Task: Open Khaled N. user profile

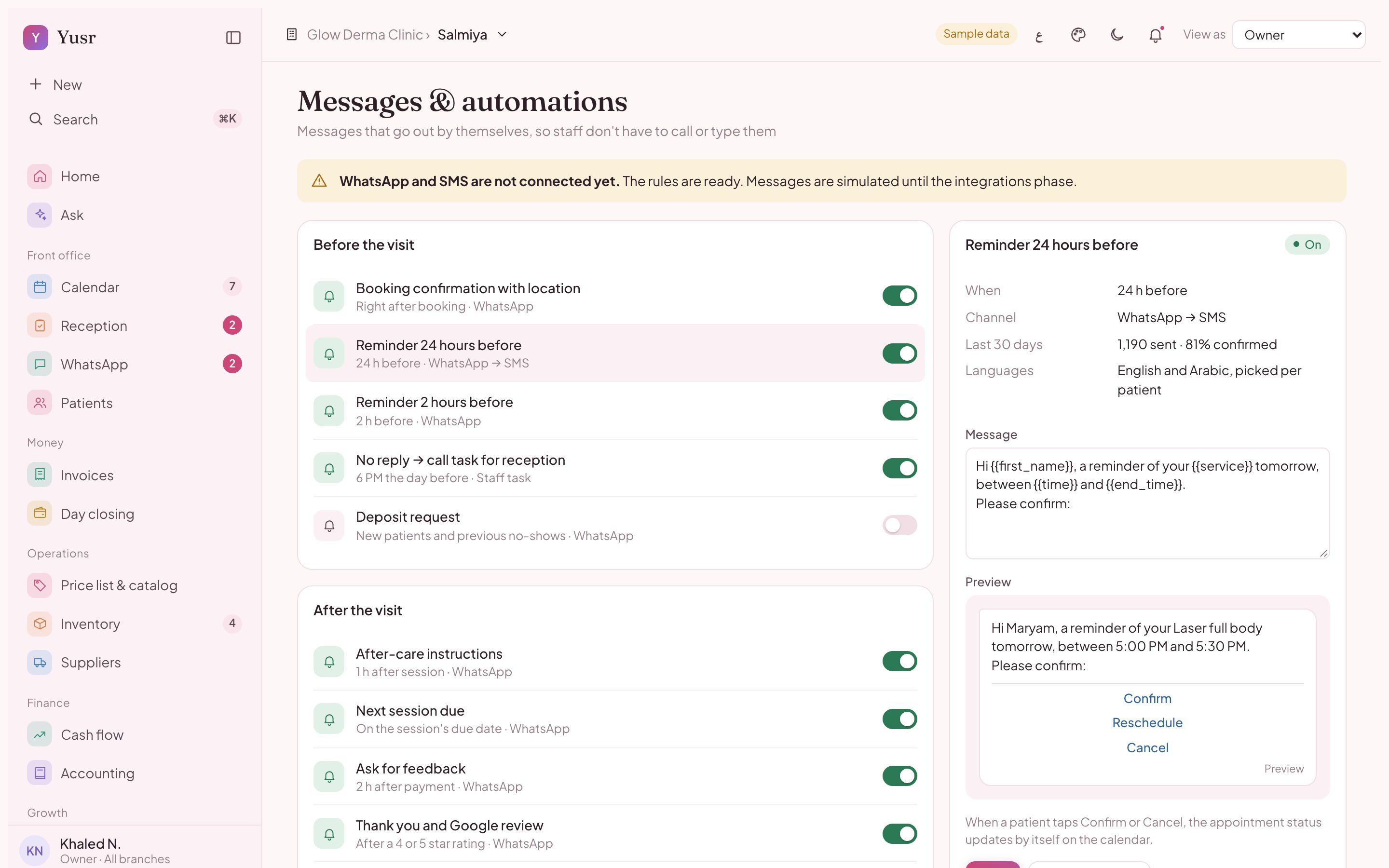Action: tap(134, 850)
